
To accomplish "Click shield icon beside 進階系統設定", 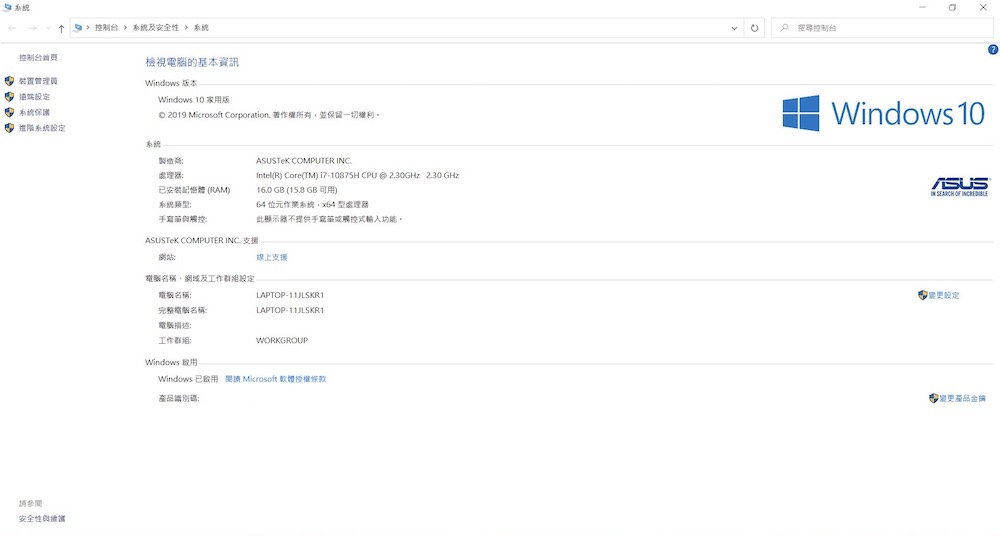I will (x=10, y=128).
